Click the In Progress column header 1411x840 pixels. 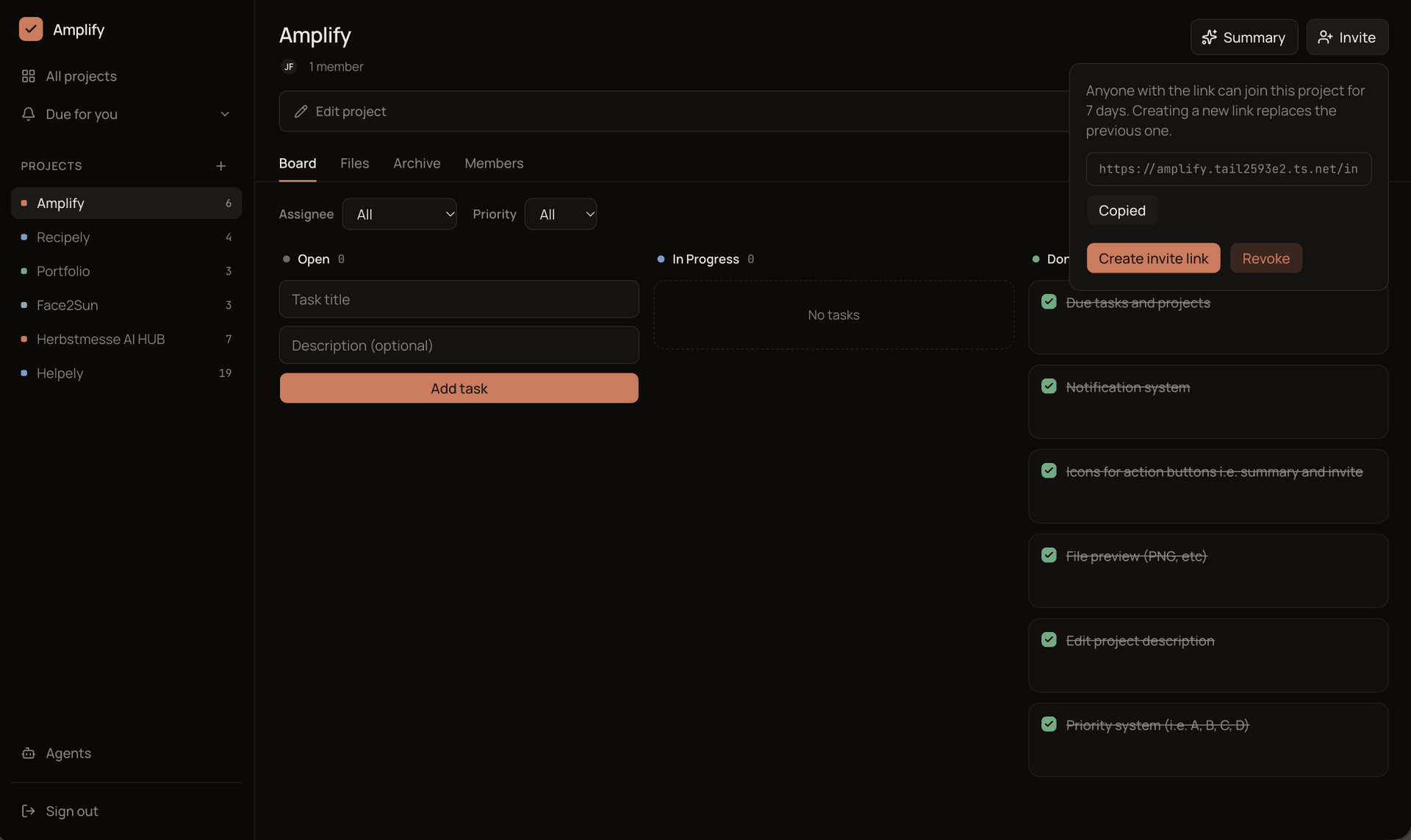[x=705, y=259]
